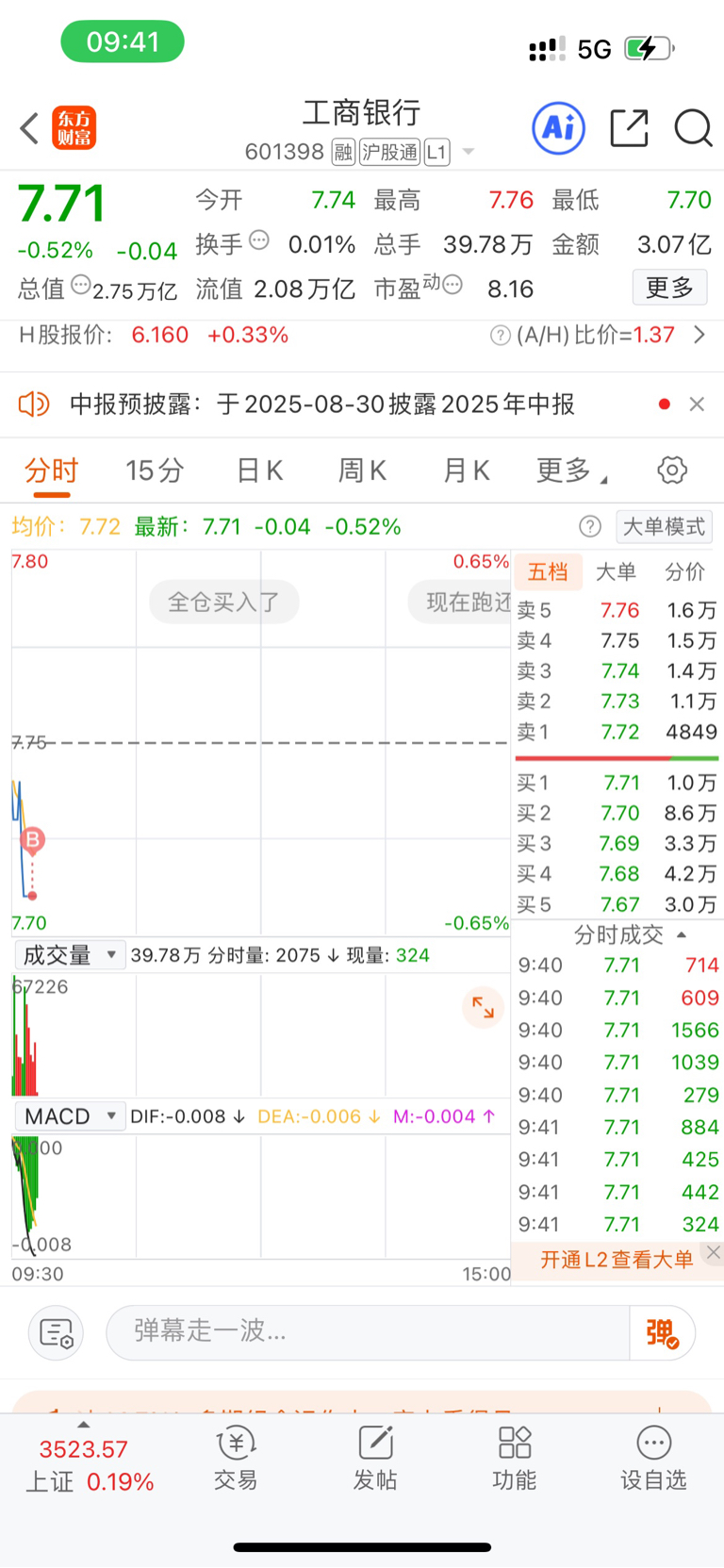Tap the 09:41 status bar clock
This screenshot has height=1568, width=724.
click(x=123, y=41)
